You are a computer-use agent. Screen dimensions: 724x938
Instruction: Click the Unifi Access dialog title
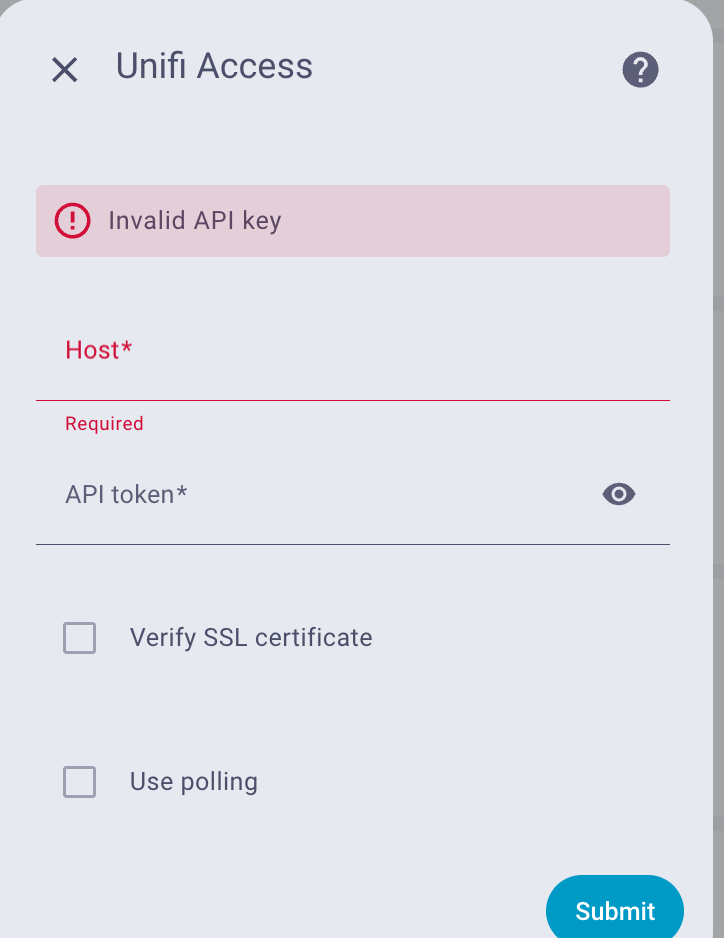214,66
